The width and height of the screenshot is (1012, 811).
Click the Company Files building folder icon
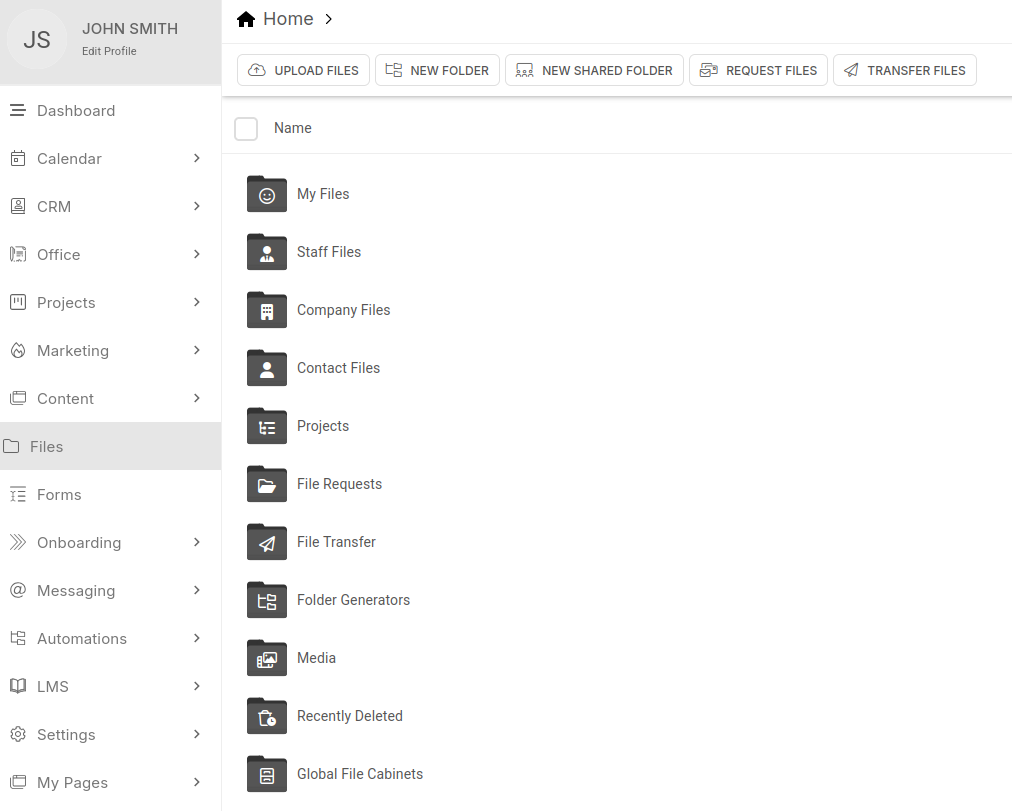point(266,311)
